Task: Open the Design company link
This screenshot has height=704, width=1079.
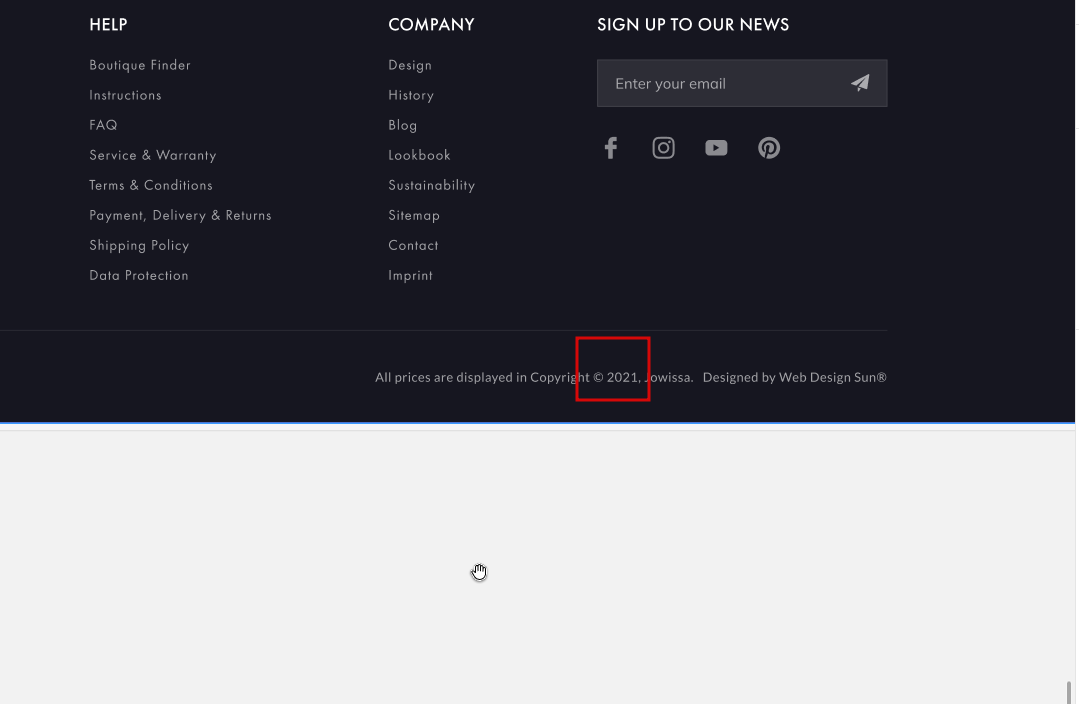Action: coord(410,65)
